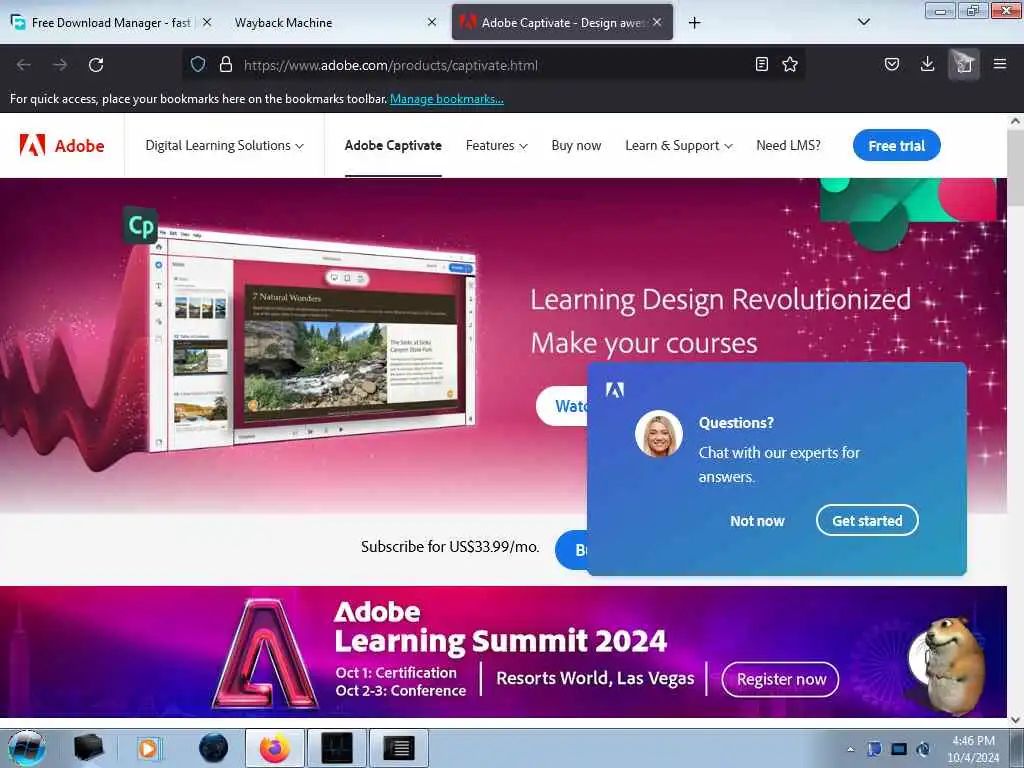Close the Wayback Machine tab
1024x768 pixels.
432,22
